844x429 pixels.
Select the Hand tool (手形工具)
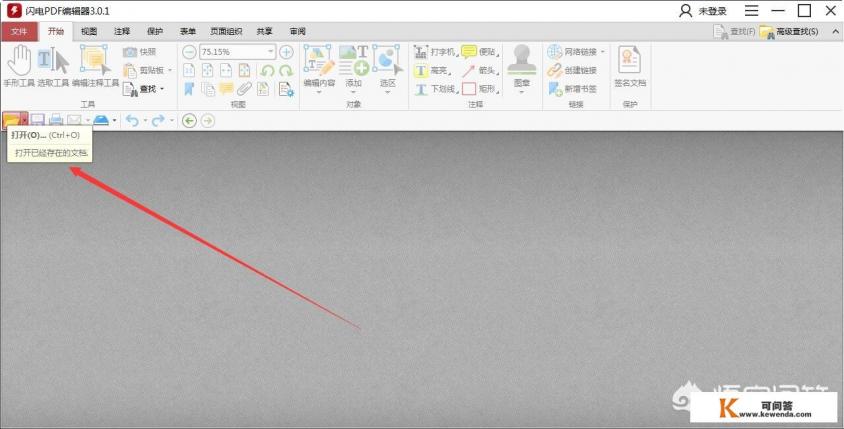[18, 65]
